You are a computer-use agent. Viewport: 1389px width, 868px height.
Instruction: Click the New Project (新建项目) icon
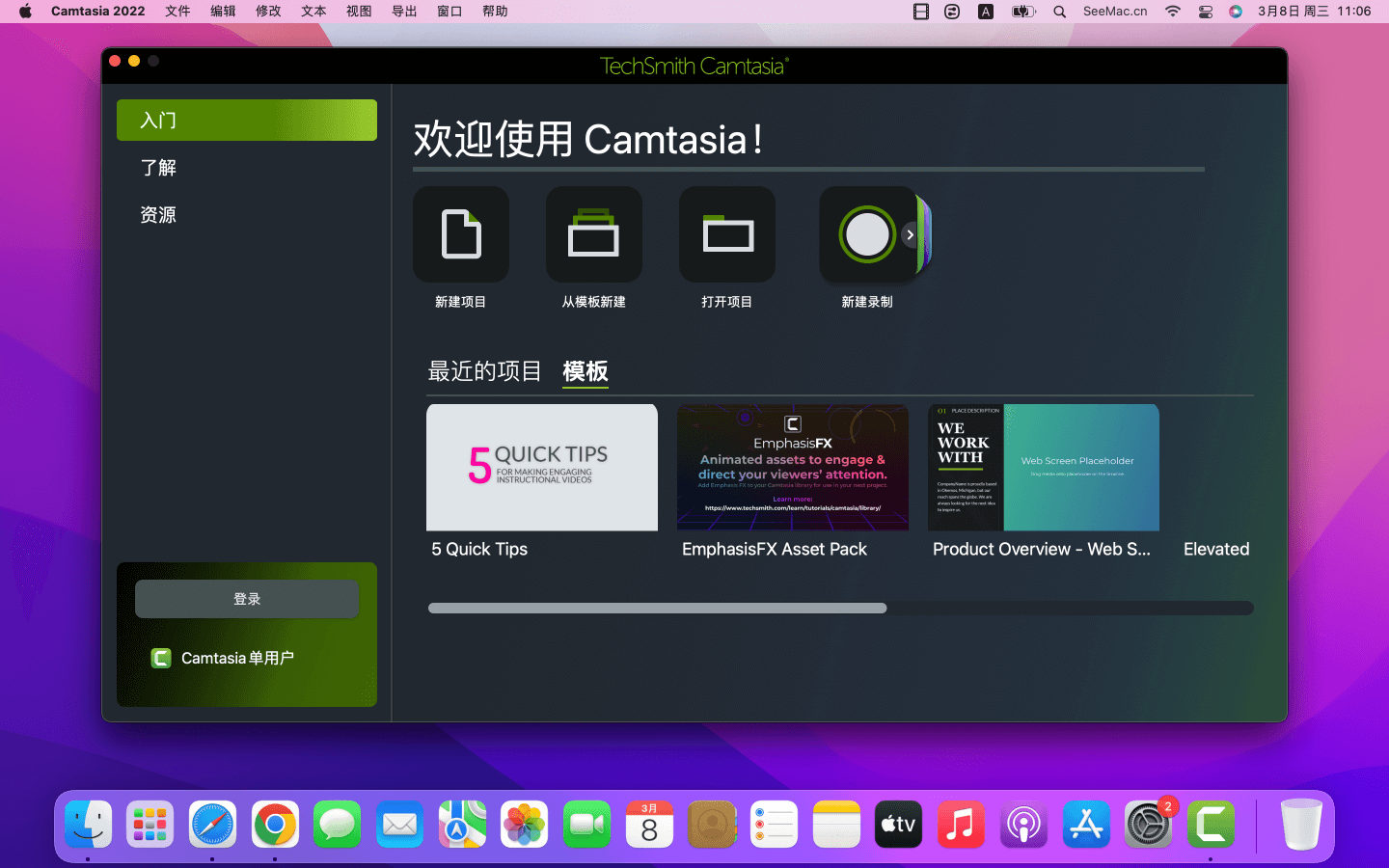tap(461, 234)
